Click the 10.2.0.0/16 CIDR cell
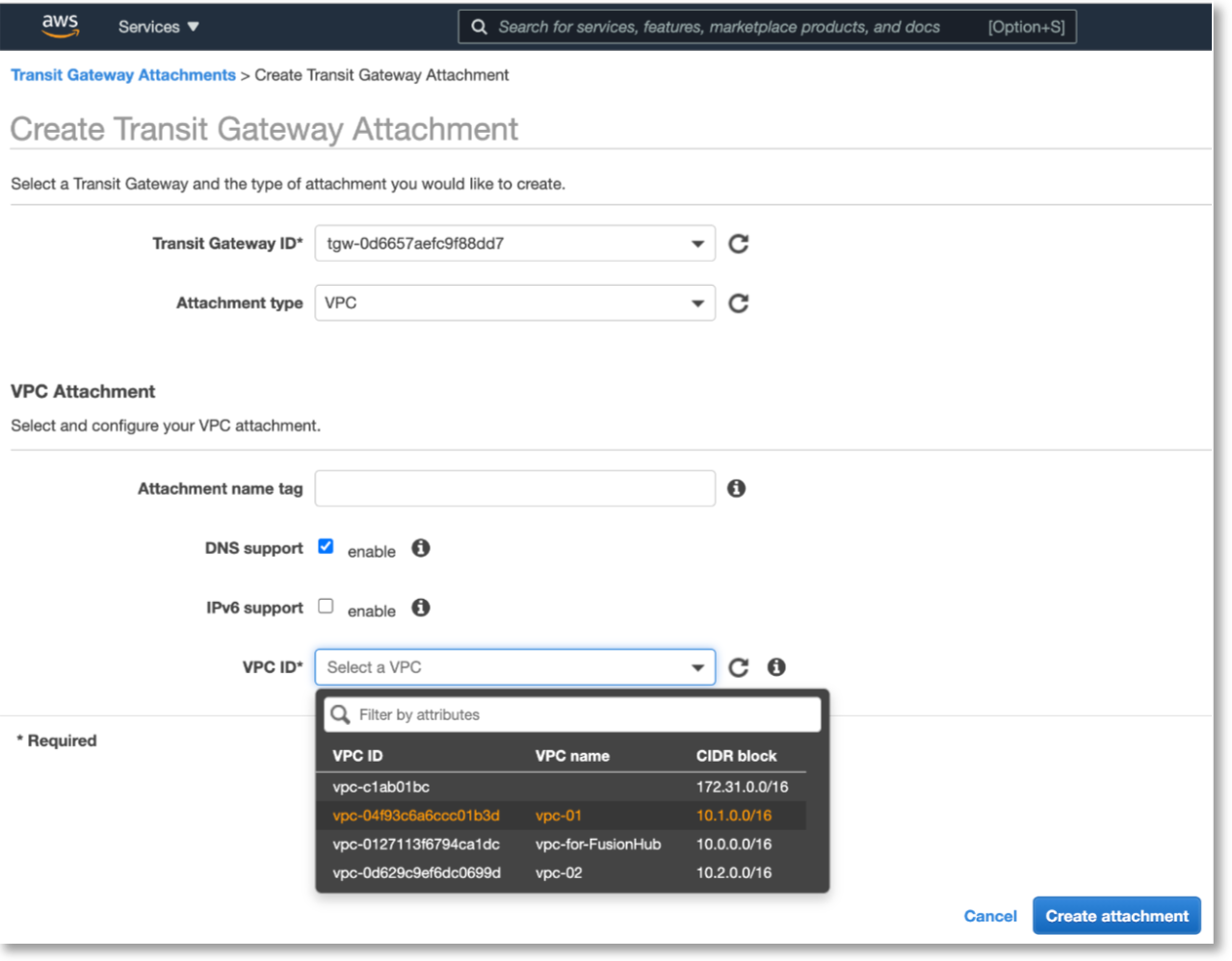Screen dimensions: 1232x961 pos(734,873)
